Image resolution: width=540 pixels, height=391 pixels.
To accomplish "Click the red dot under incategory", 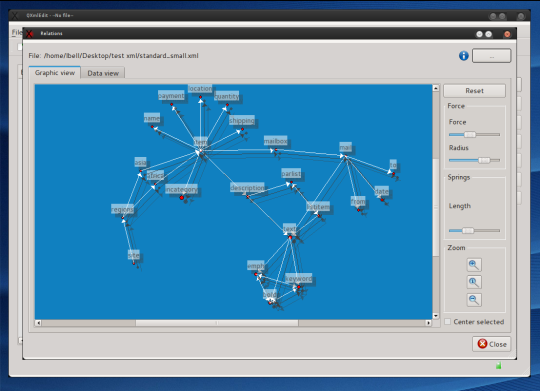I will [x=182, y=197].
